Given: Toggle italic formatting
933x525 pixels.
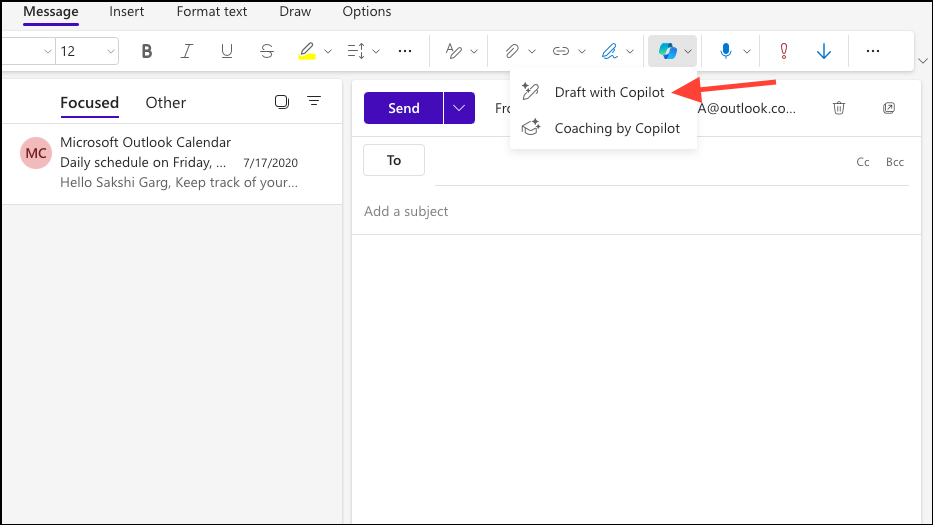Looking at the screenshot, I should (x=187, y=51).
